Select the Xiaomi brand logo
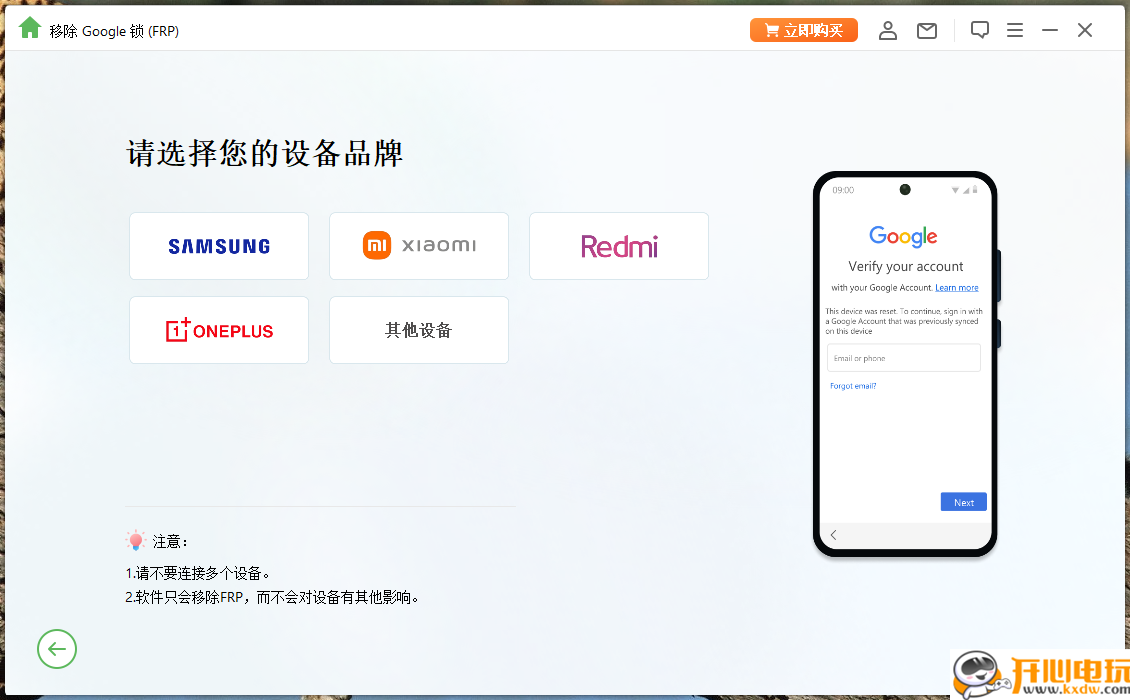1130x700 pixels. pyautogui.click(x=418, y=245)
